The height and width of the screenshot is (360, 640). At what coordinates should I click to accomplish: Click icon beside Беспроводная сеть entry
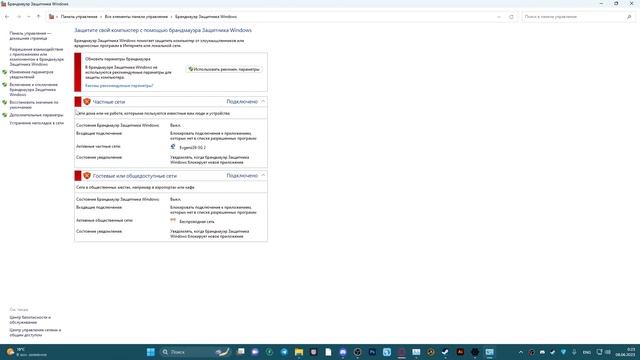(x=173, y=220)
